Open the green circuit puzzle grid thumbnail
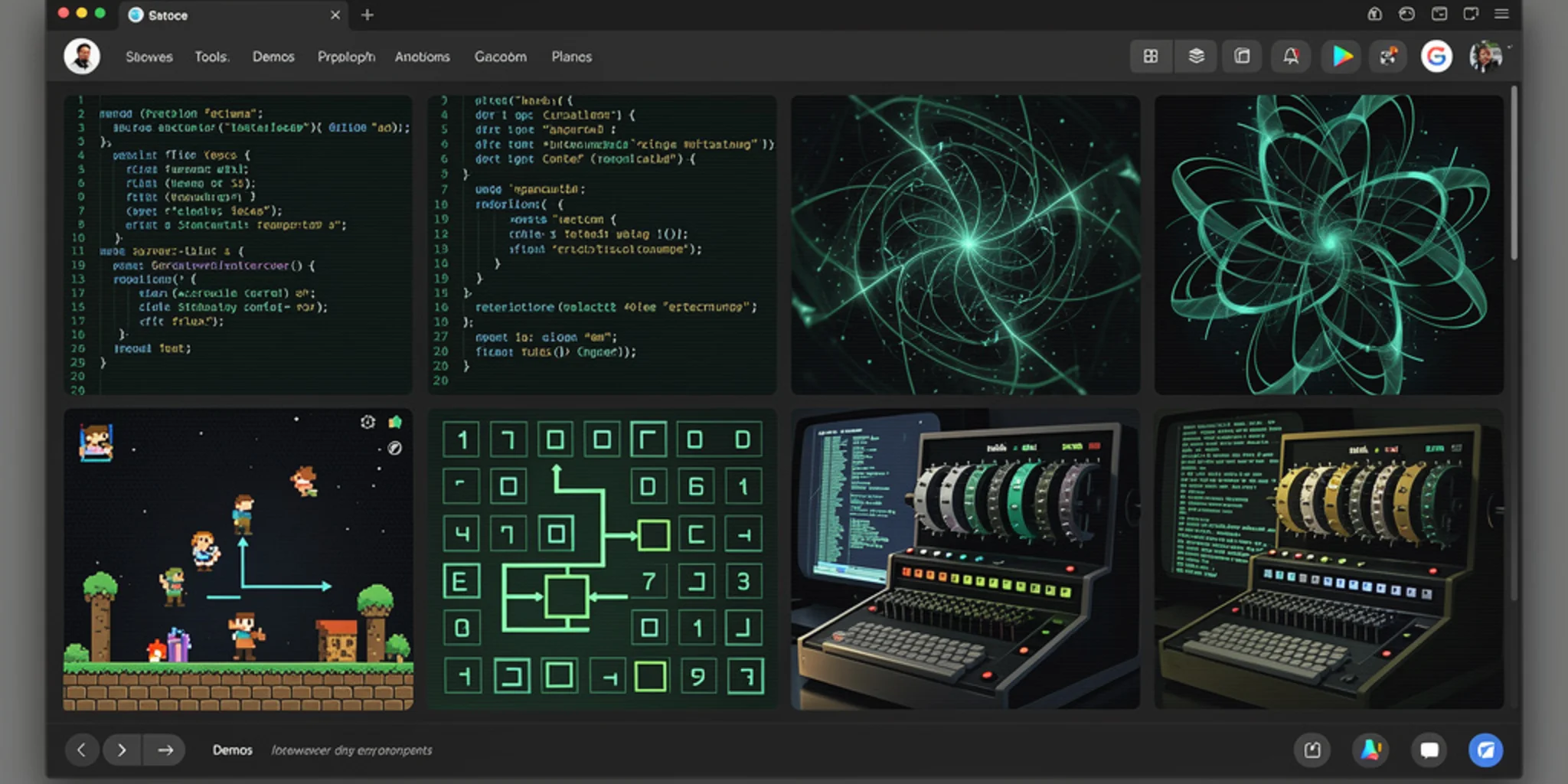Image resolution: width=1568 pixels, height=784 pixels. tap(602, 559)
